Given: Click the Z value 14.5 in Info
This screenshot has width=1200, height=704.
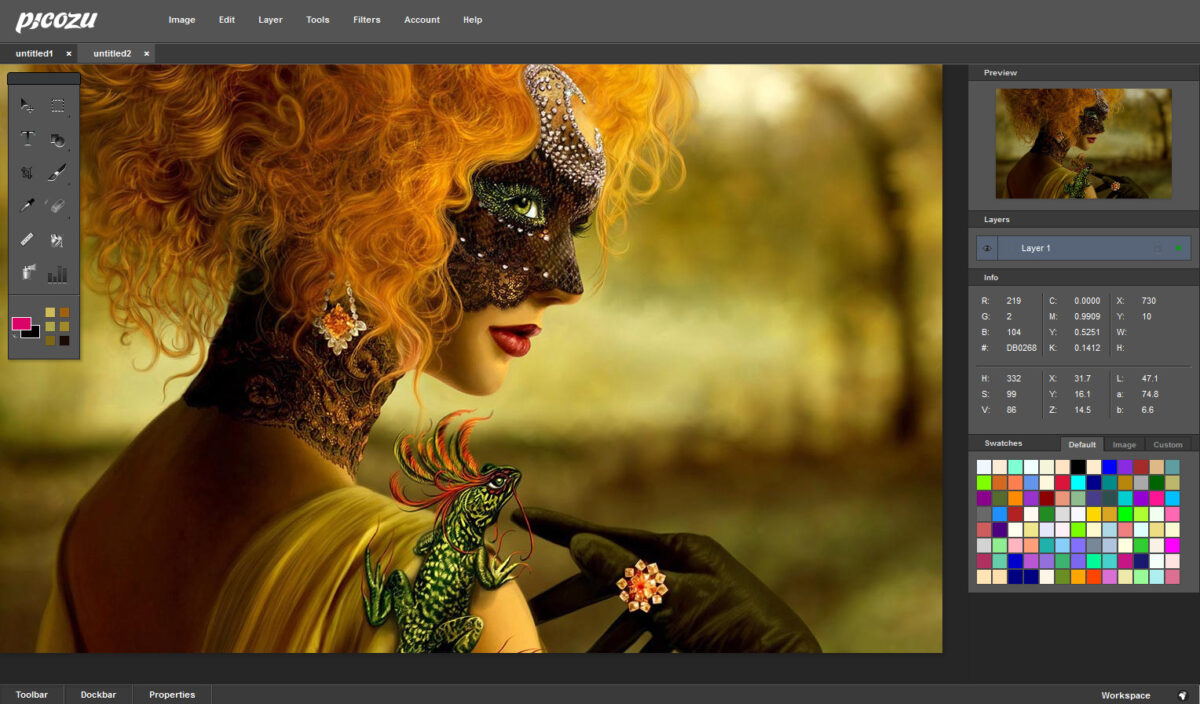Looking at the screenshot, I should click(1082, 410).
